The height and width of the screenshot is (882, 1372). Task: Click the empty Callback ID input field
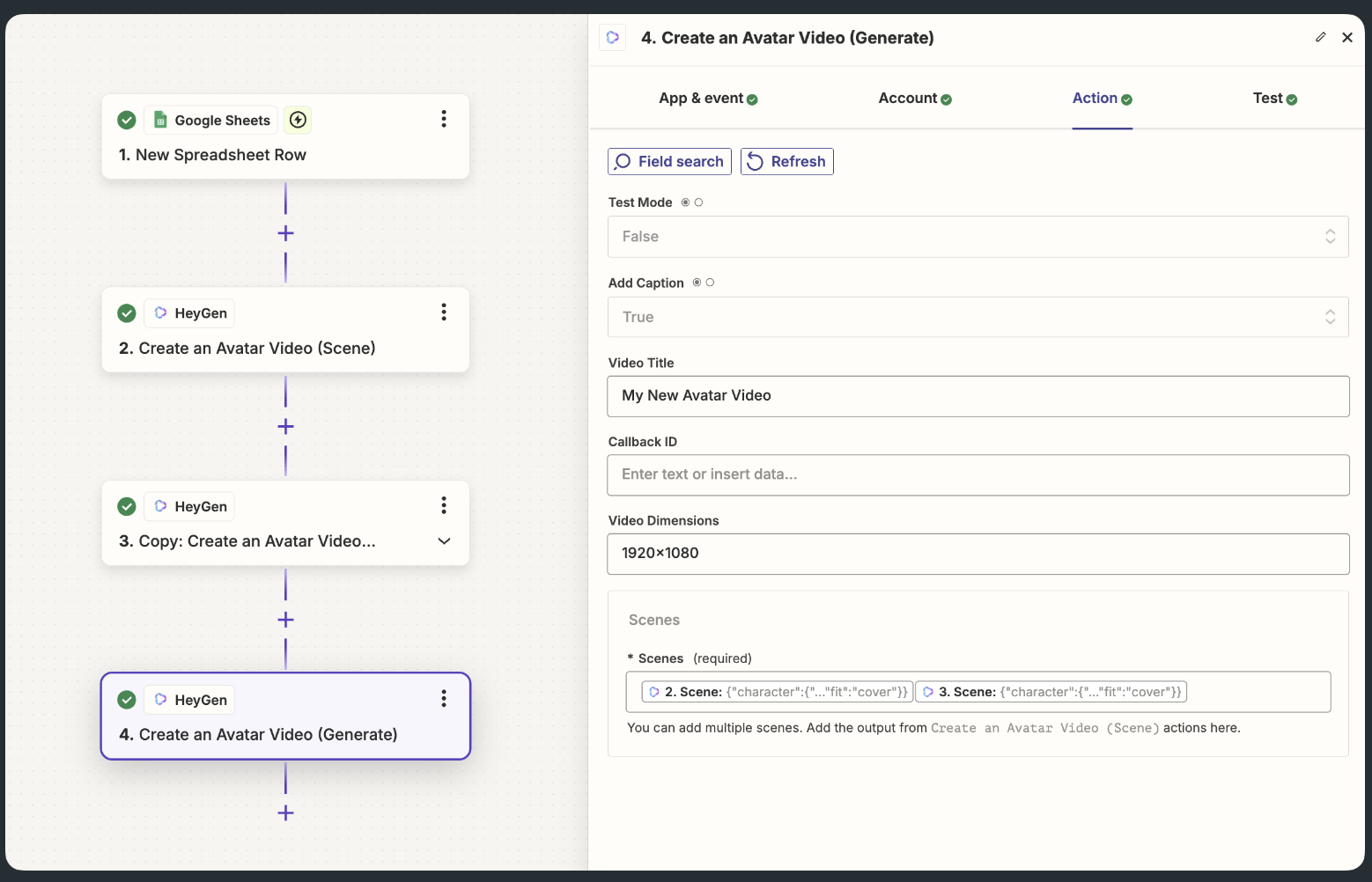(x=978, y=475)
